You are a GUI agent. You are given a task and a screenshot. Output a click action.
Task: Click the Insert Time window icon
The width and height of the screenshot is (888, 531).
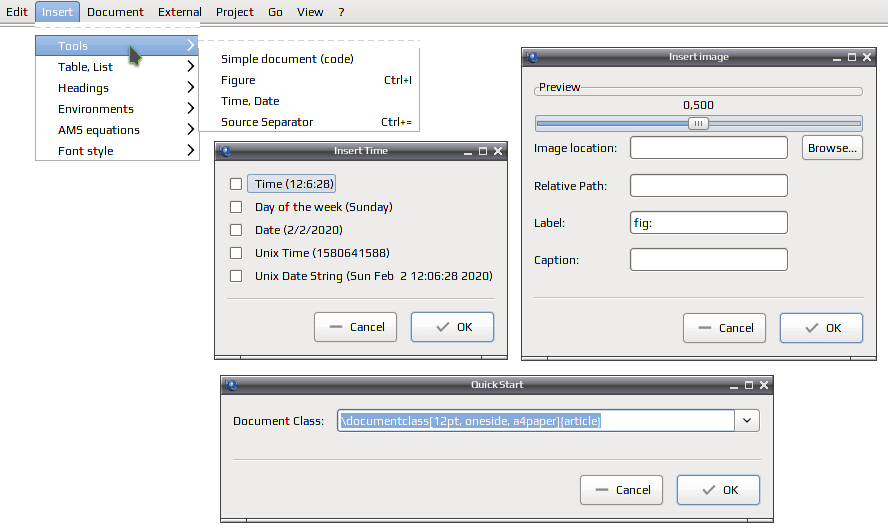[225, 151]
